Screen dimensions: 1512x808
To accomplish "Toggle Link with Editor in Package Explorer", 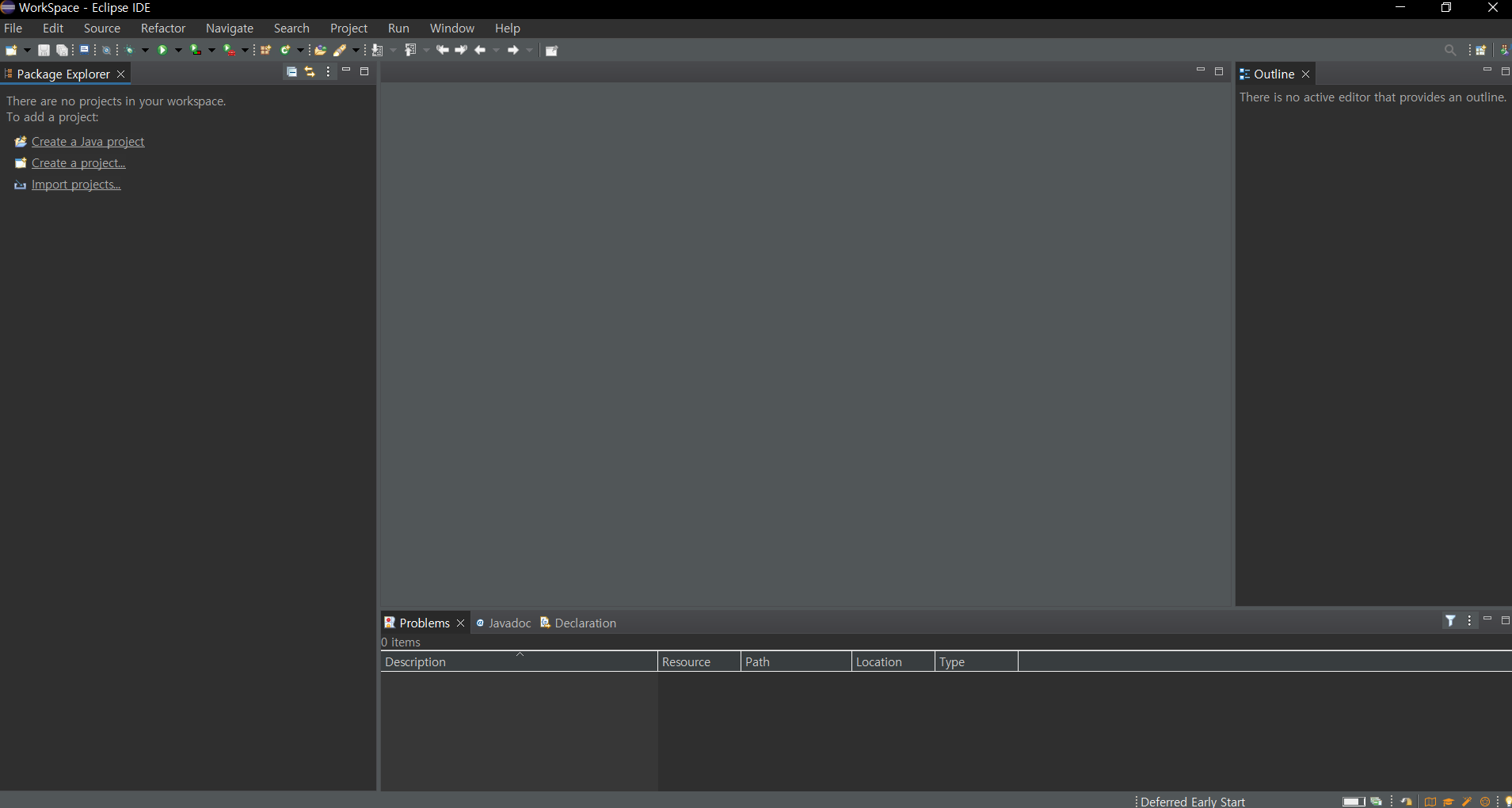I will tap(310, 71).
